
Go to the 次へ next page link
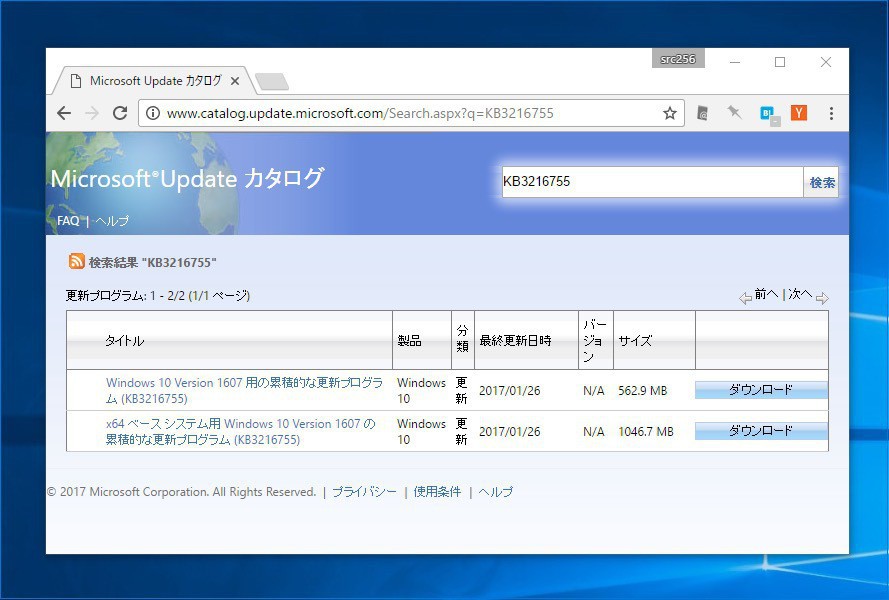pyautogui.click(x=800, y=294)
